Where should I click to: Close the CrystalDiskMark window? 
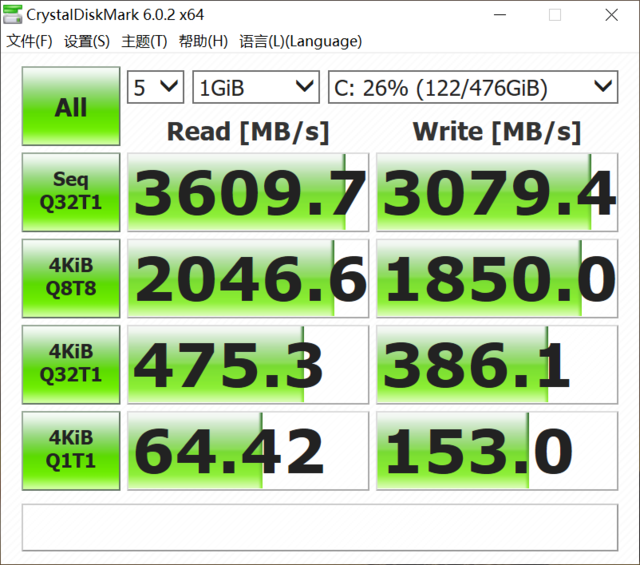tap(611, 15)
